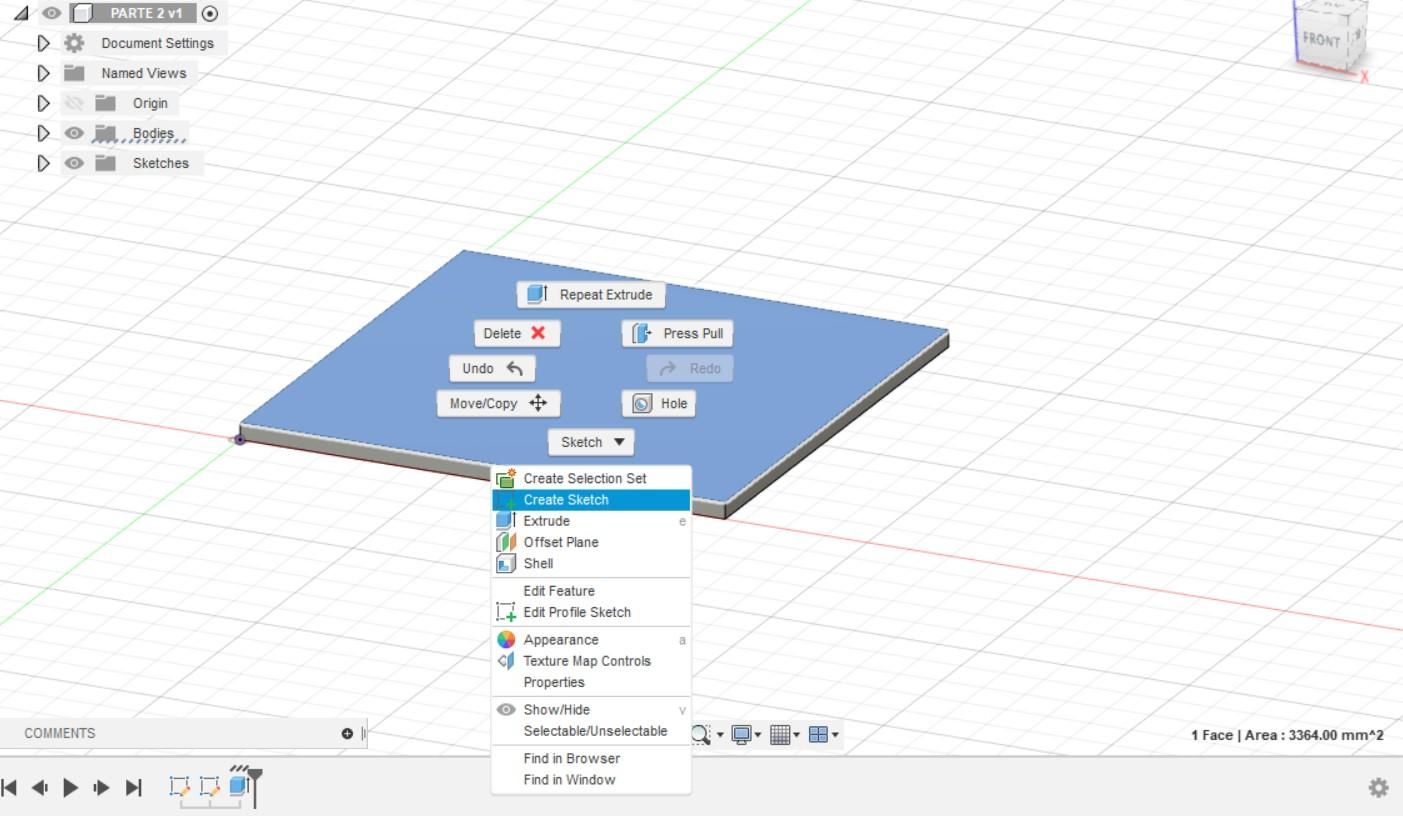Open Properties from context menu
Screen dimensions: 1403x816
click(x=591, y=682)
